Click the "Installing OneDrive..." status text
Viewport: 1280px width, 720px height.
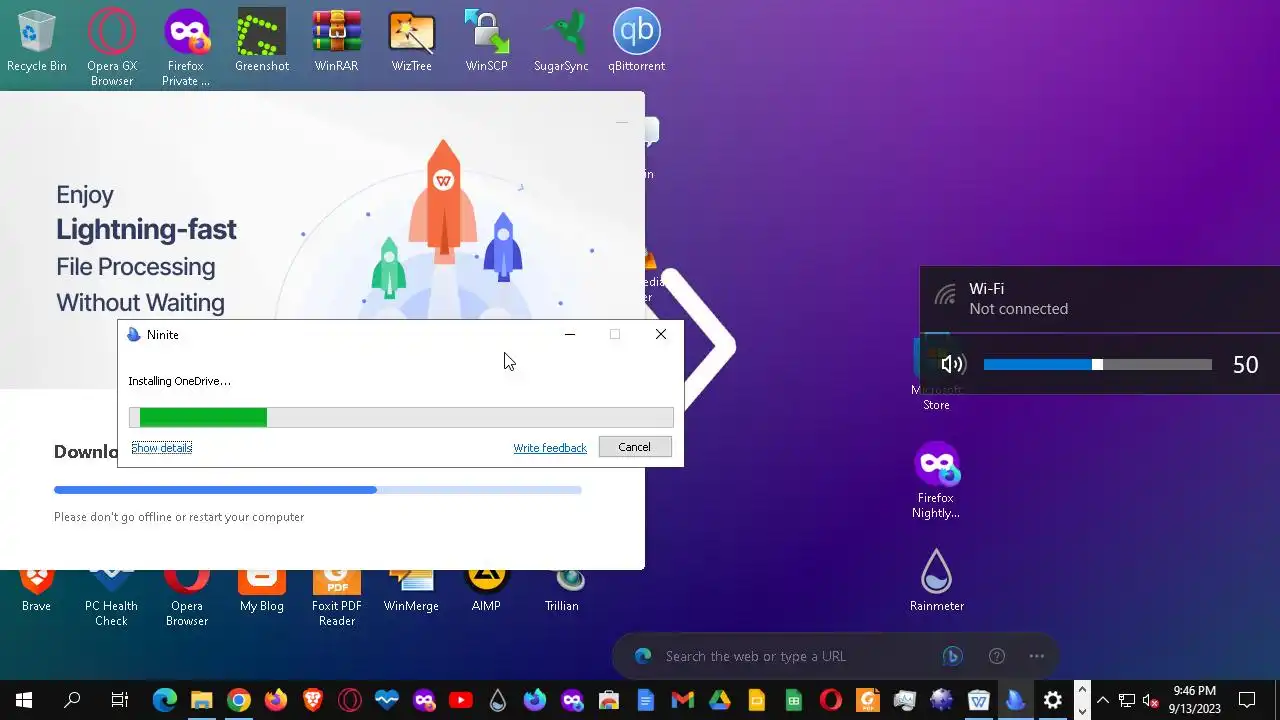[x=179, y=381]
